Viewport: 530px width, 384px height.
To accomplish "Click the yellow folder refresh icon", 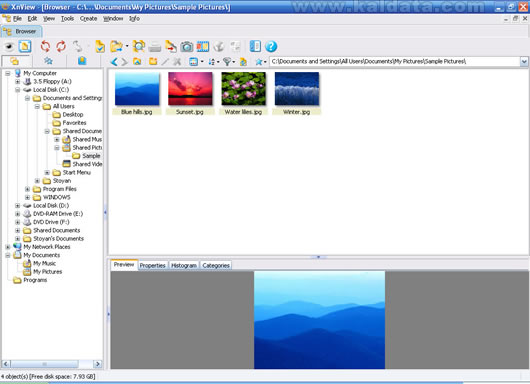I will (243, 62).
